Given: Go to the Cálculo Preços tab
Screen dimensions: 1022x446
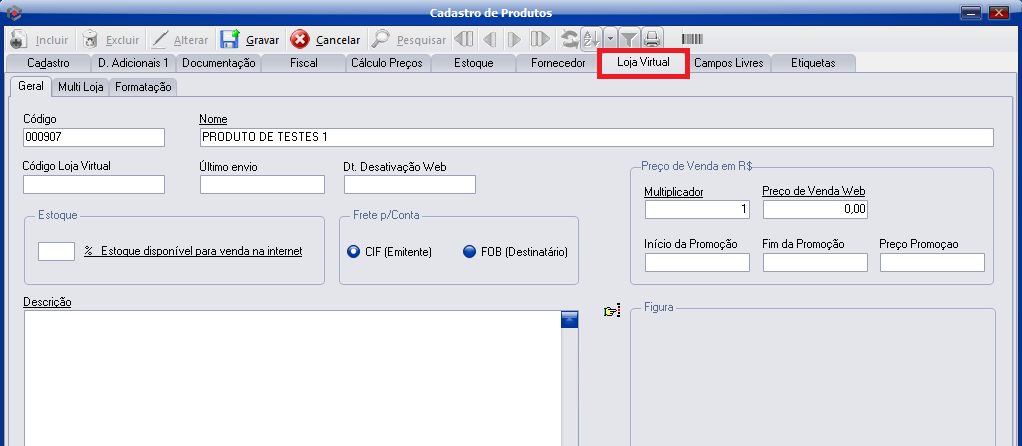Looking at the screenshot, I should [386, 63].
